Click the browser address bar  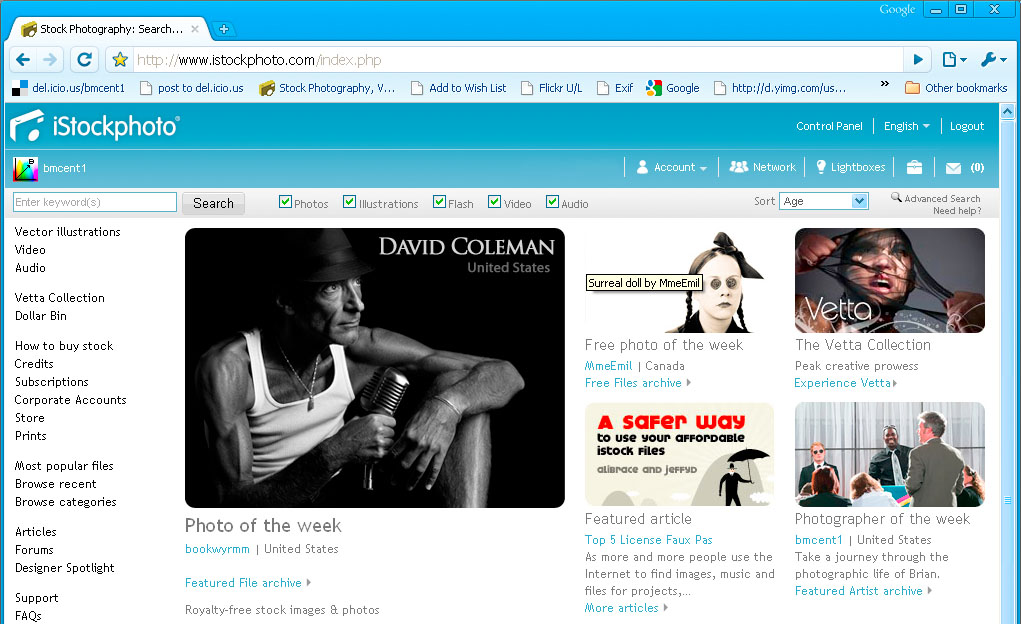[518, 60]
